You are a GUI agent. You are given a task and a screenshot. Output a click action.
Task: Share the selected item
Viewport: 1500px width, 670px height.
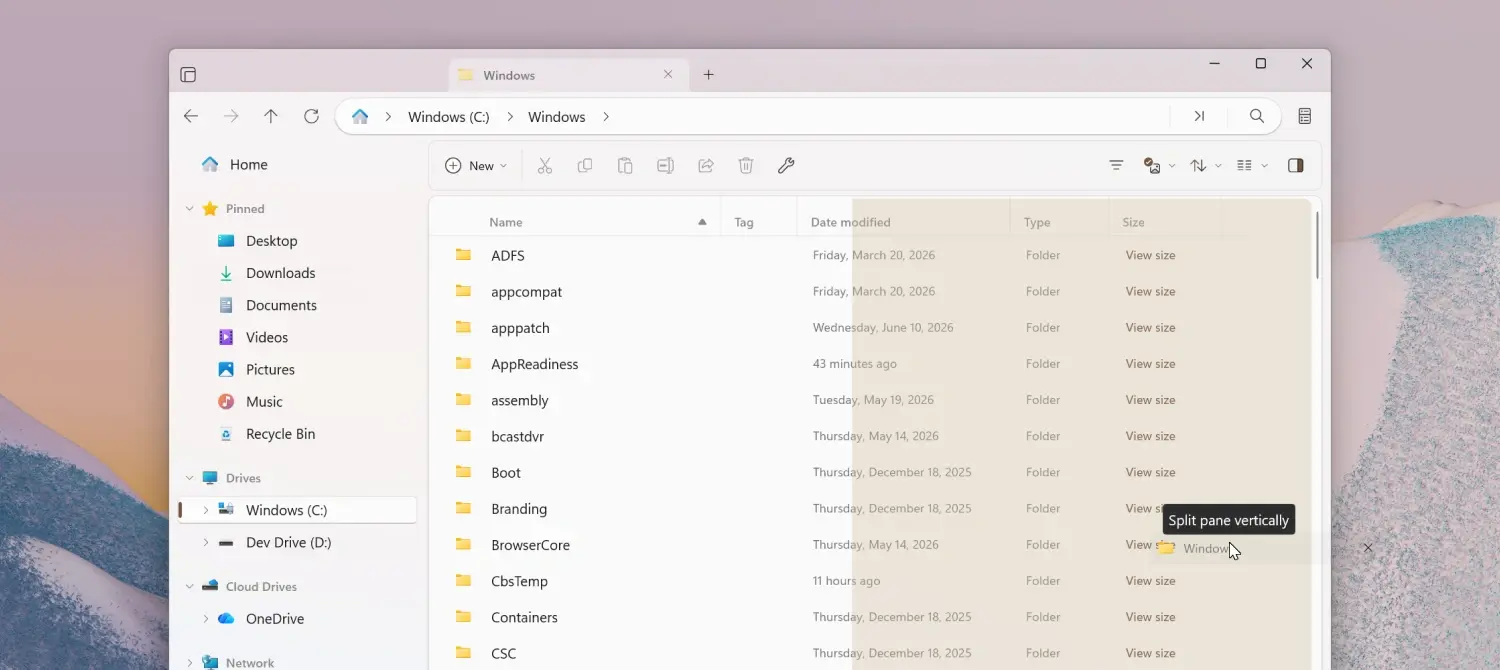(x=706, y=165)
